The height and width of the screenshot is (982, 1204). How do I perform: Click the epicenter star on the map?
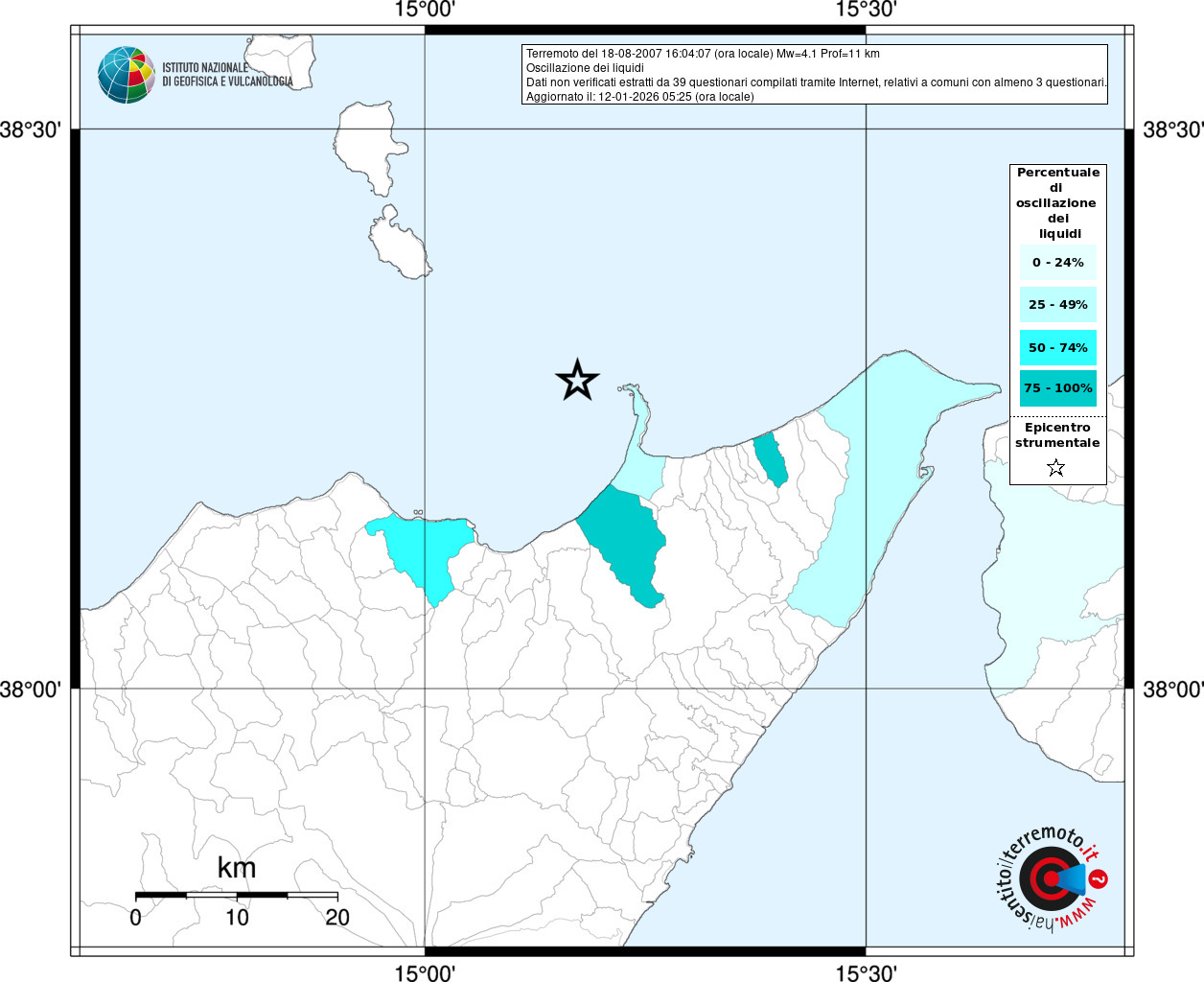point(577,381)
